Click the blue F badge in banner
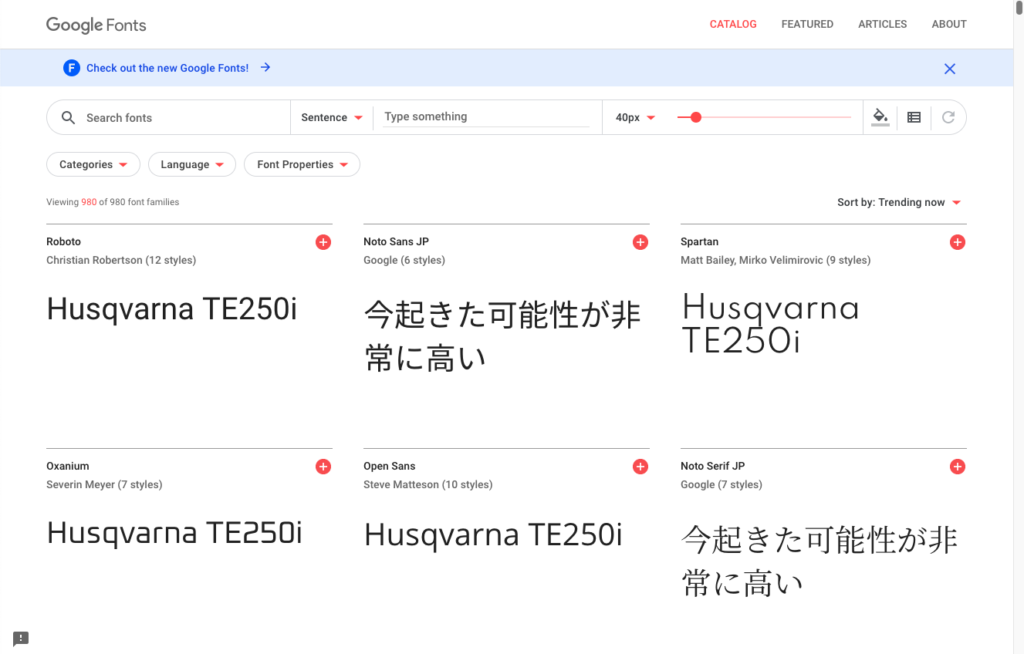This screenshot has height=654, width=1024. coord(71,68)
